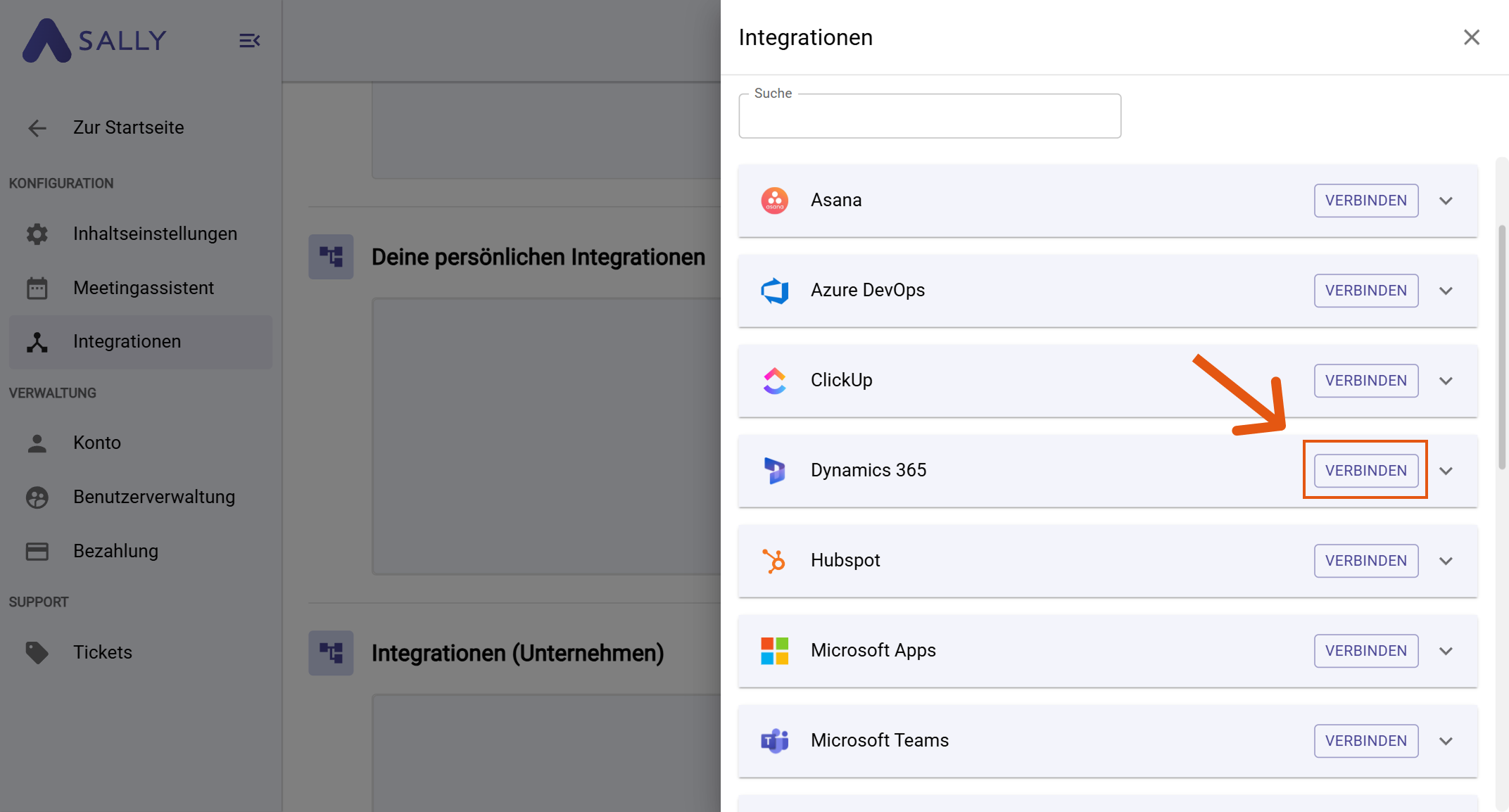Click into the Suche search field
The image size is (1509, 812).
pos(930,116)
